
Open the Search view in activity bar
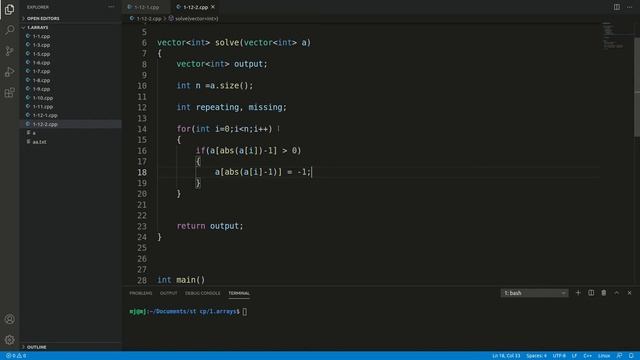[9, 30]
